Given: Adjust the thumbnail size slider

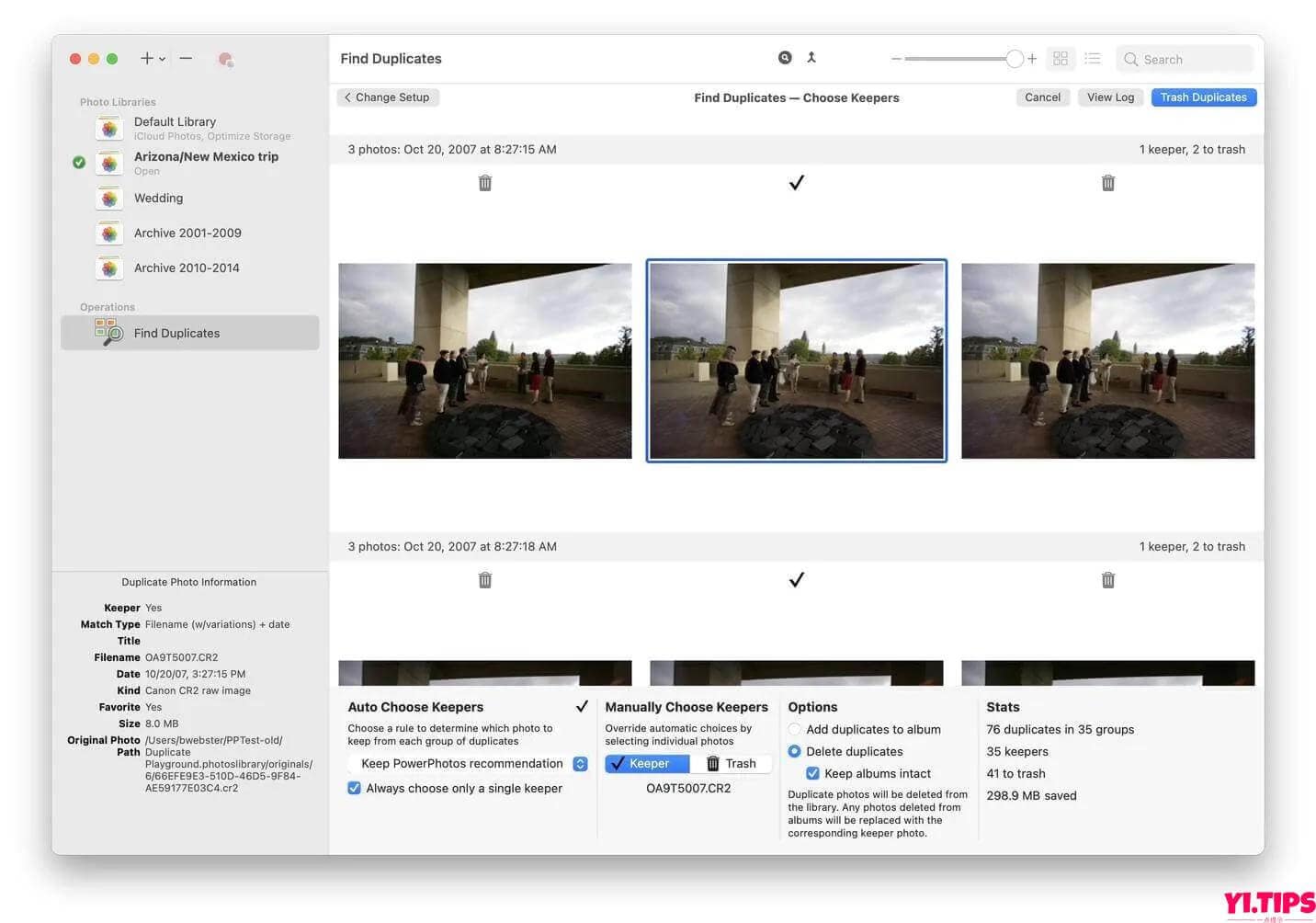Looking at the screenshot, I should click(1014, 58).
